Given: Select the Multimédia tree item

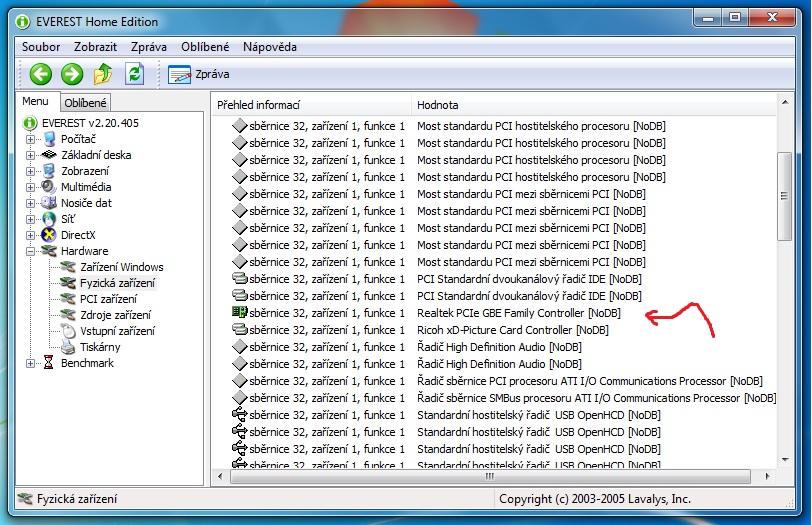Looking at the screenshot, I should (86, 187).
